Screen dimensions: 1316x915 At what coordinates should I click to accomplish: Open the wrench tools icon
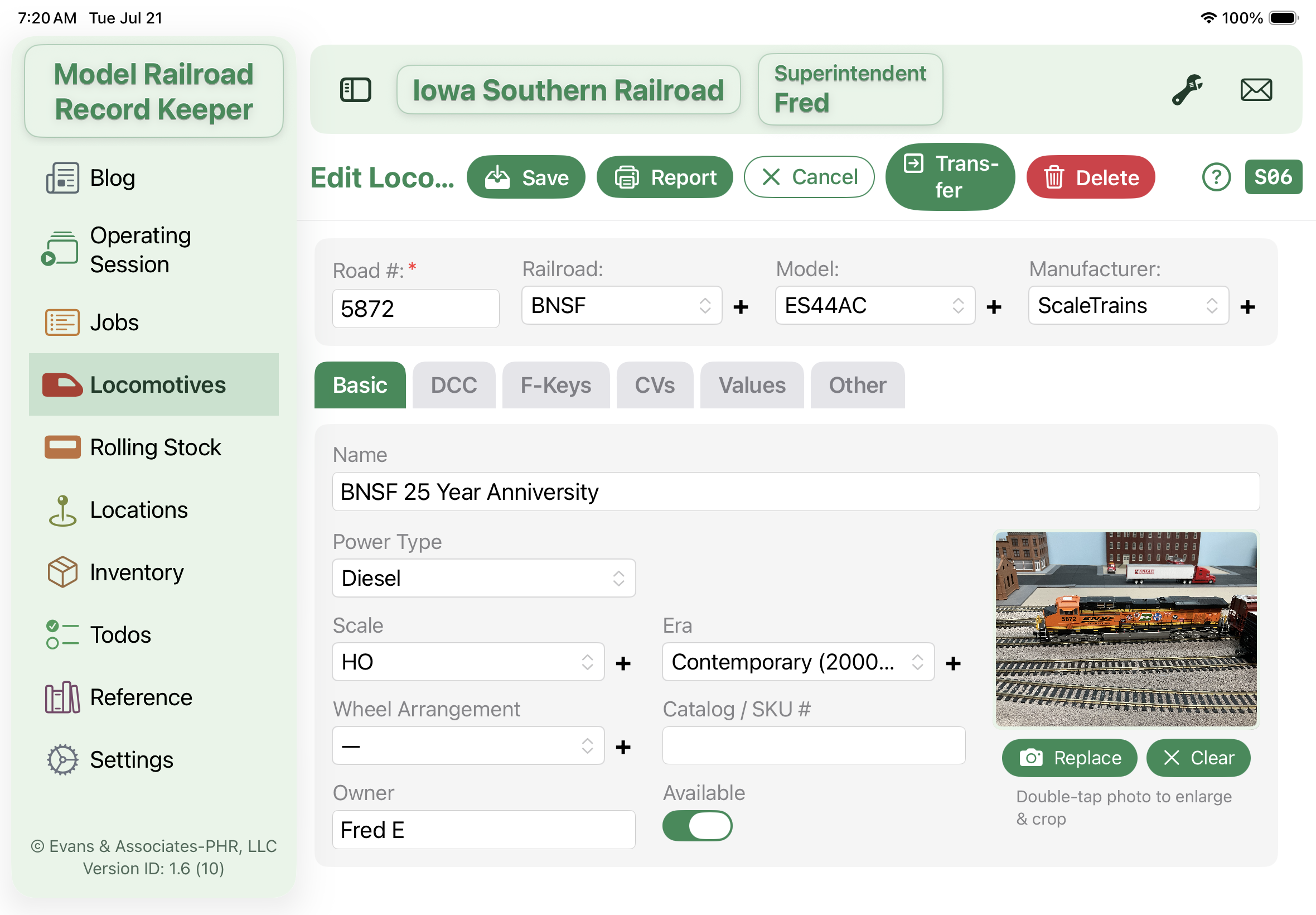coord(1187,90)
